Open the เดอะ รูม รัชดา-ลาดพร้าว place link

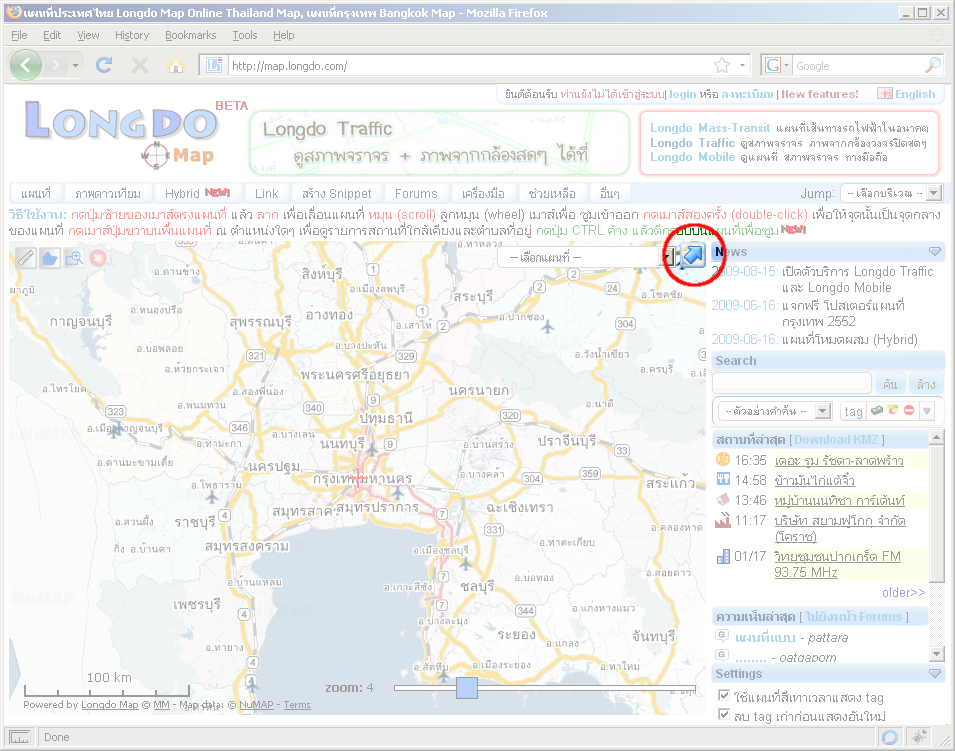pyautogui.click(x=839, y=460)
